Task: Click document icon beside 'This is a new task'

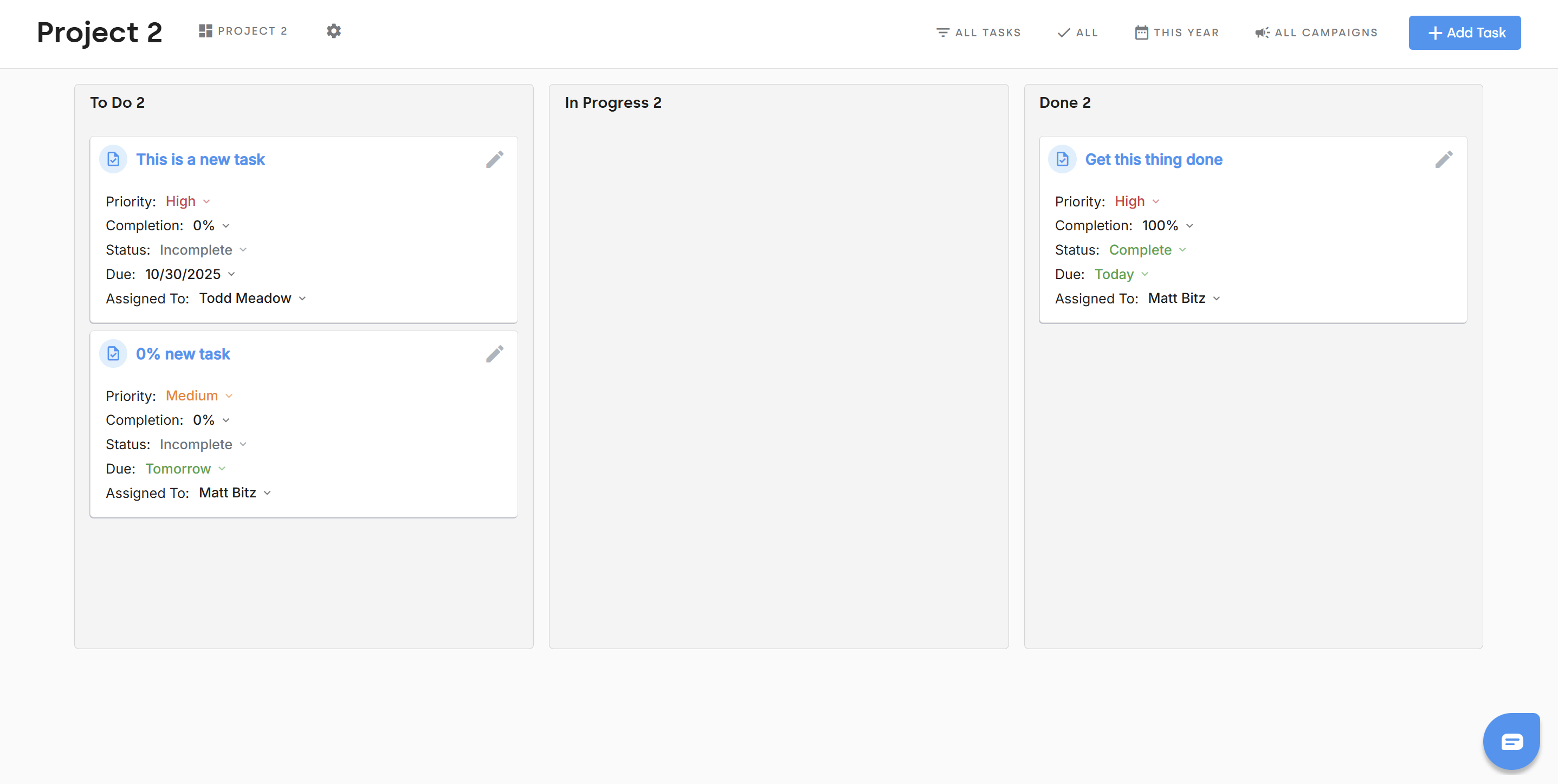Action: [113, 160]
